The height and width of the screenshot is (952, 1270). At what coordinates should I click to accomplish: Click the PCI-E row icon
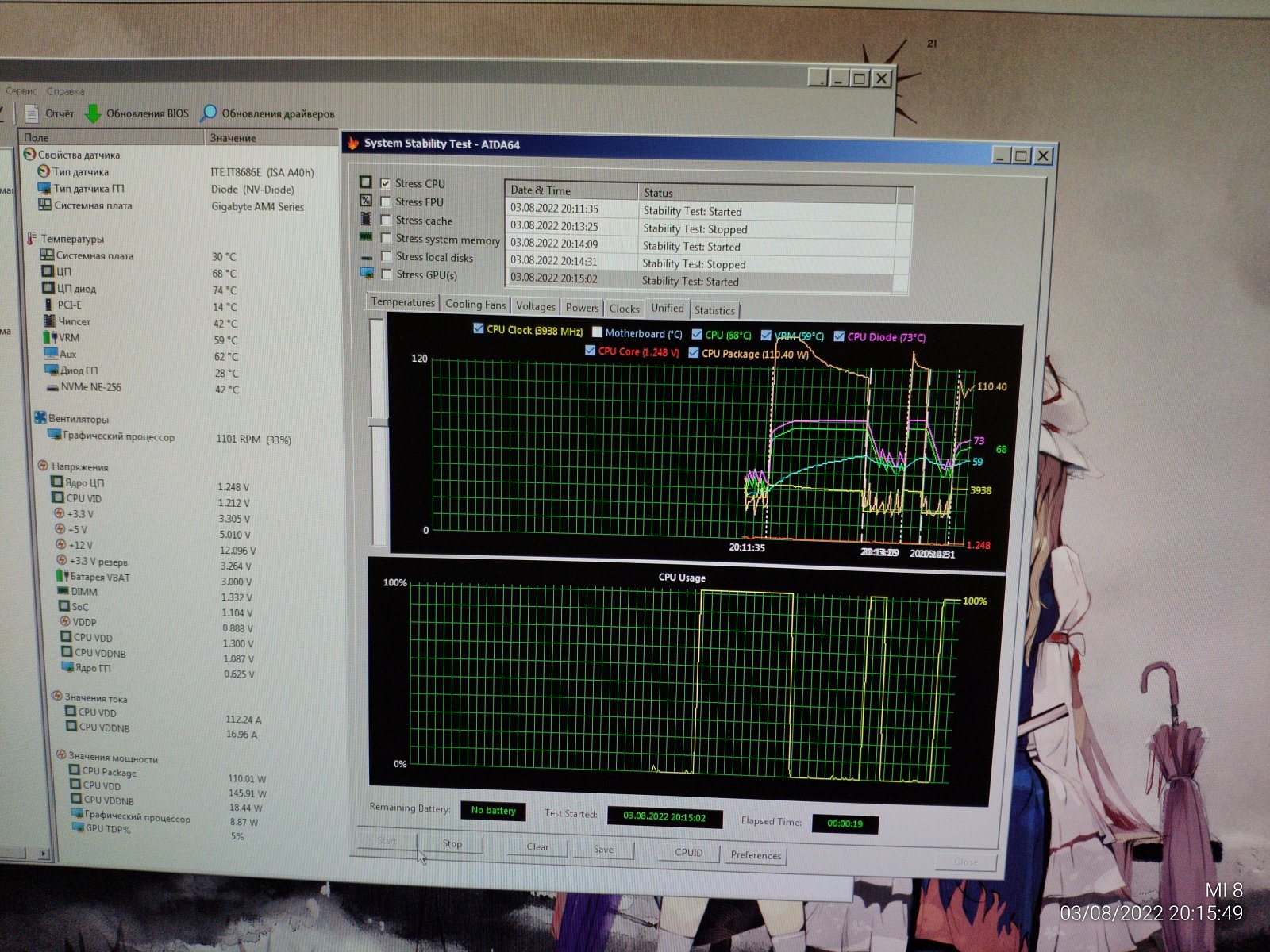tap(49, 304)
